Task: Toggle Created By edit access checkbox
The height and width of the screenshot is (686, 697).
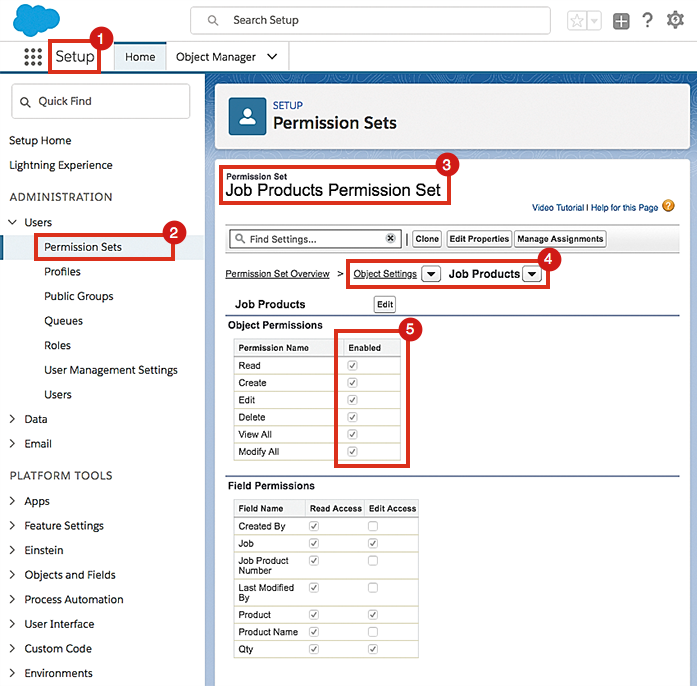Action: coord(373,526)
